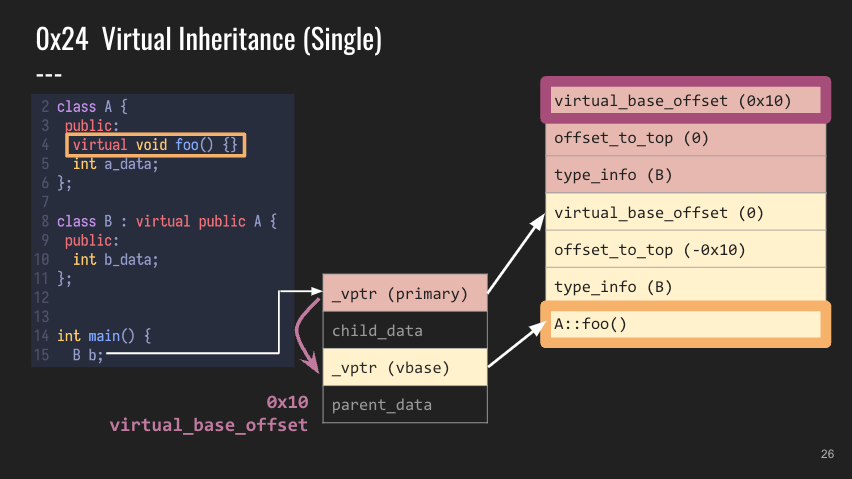Click 'class B : virtual public A {' line
The image size is (852, 479).
tap(167, 221)
